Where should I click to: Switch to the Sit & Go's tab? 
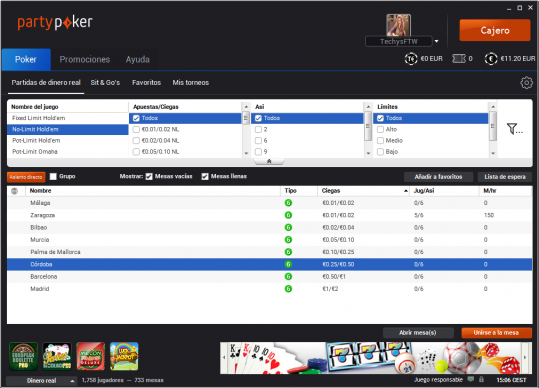[105, 82]
